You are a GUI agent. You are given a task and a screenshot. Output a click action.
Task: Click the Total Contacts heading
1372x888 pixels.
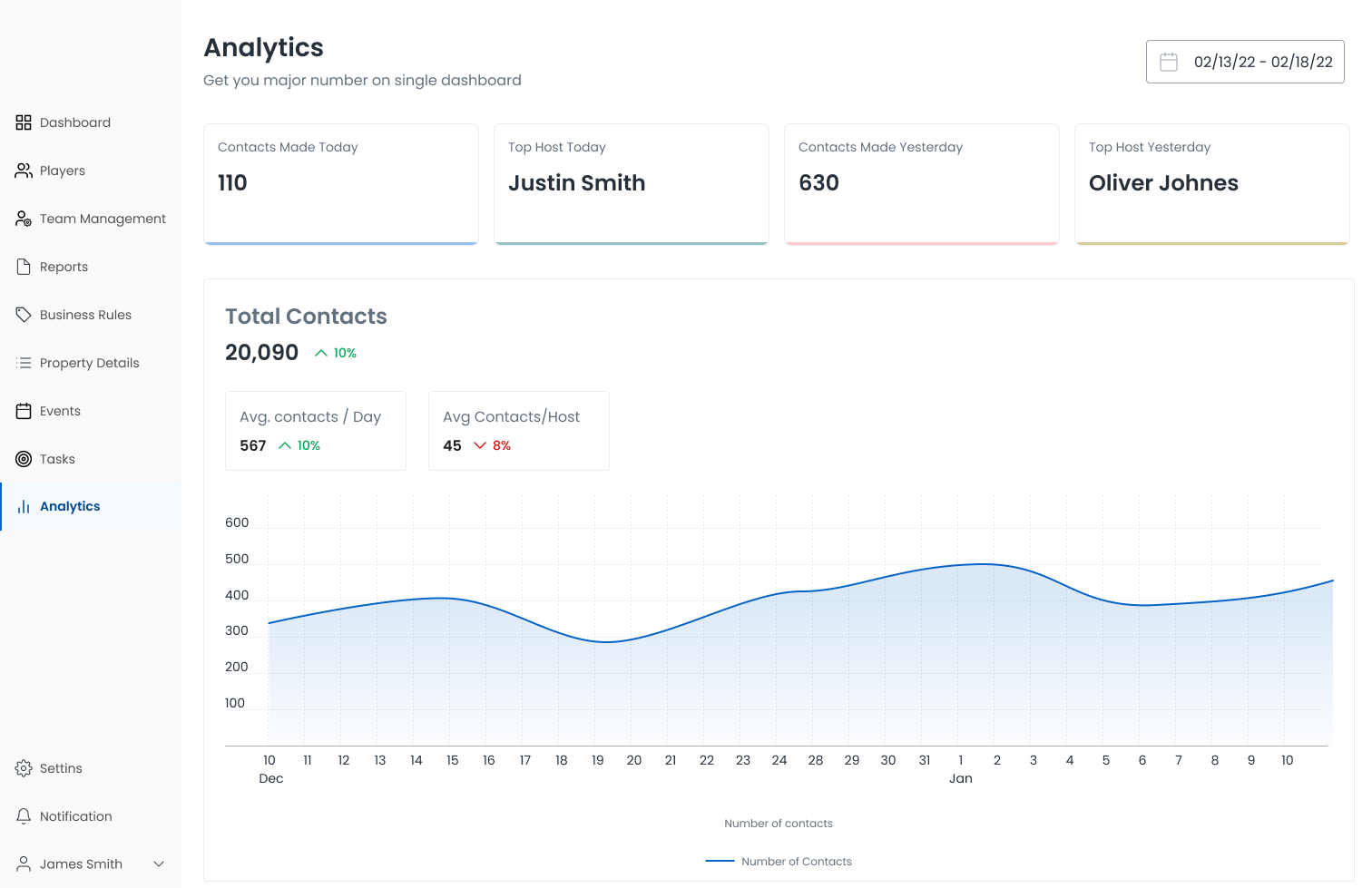(306, 317)
